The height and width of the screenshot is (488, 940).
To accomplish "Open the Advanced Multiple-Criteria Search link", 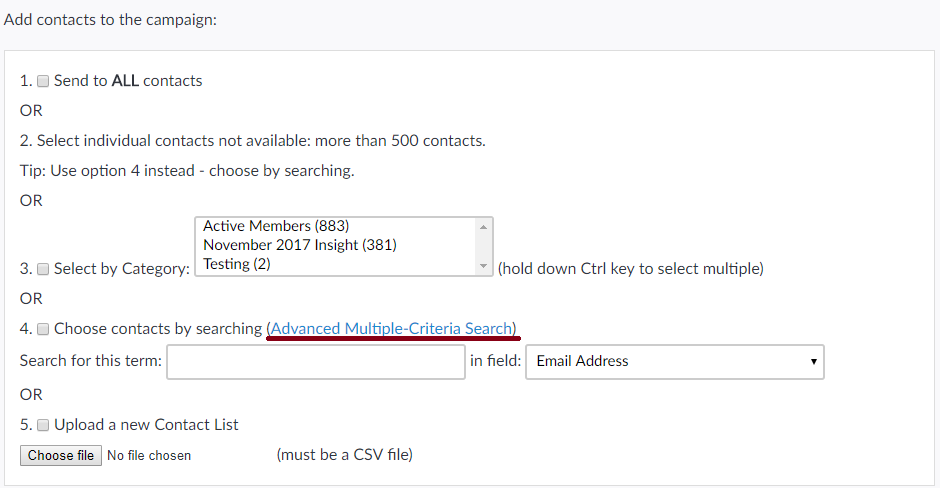I will (x=392, y=329).
